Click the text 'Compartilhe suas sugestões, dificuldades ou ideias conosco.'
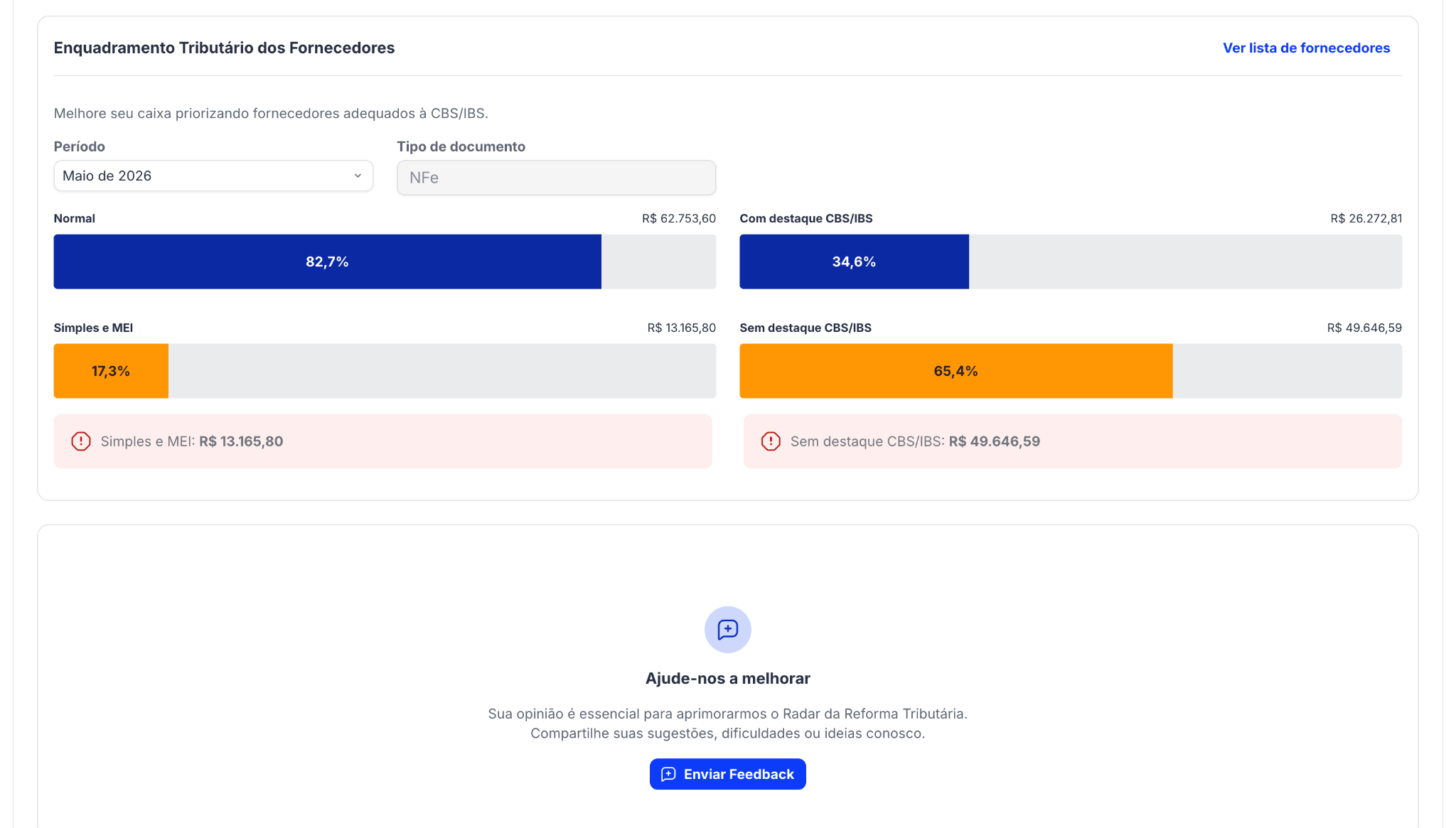1456x828 pixels. [x=727, y=733]
